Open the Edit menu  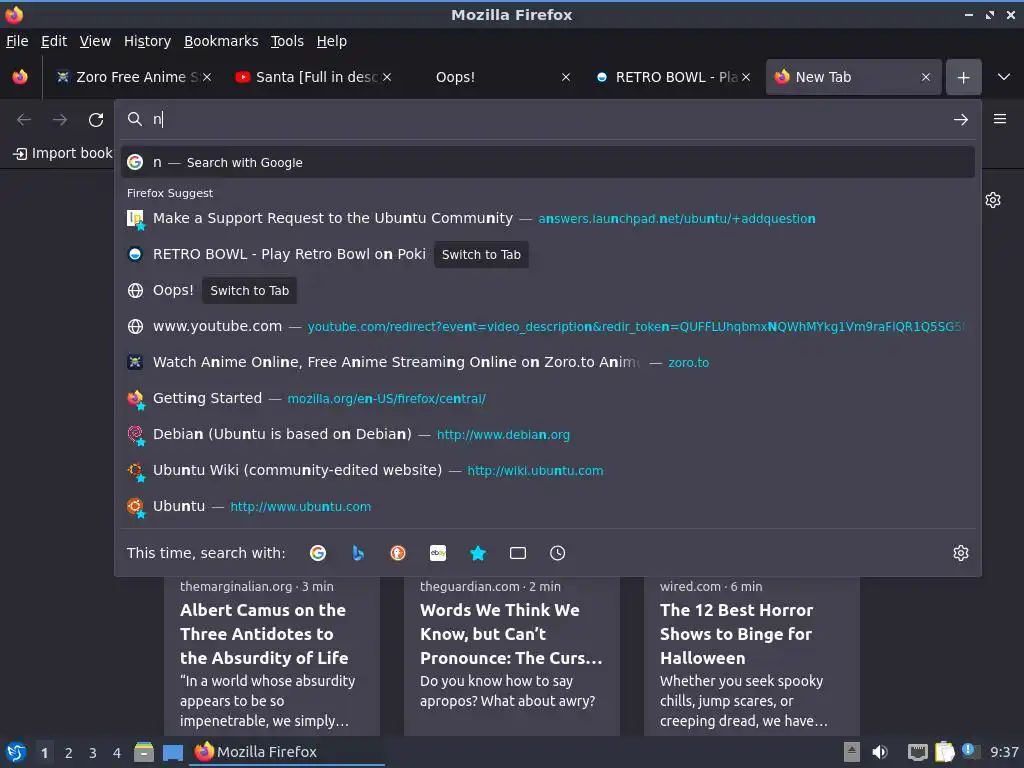[x=54, y=41]
